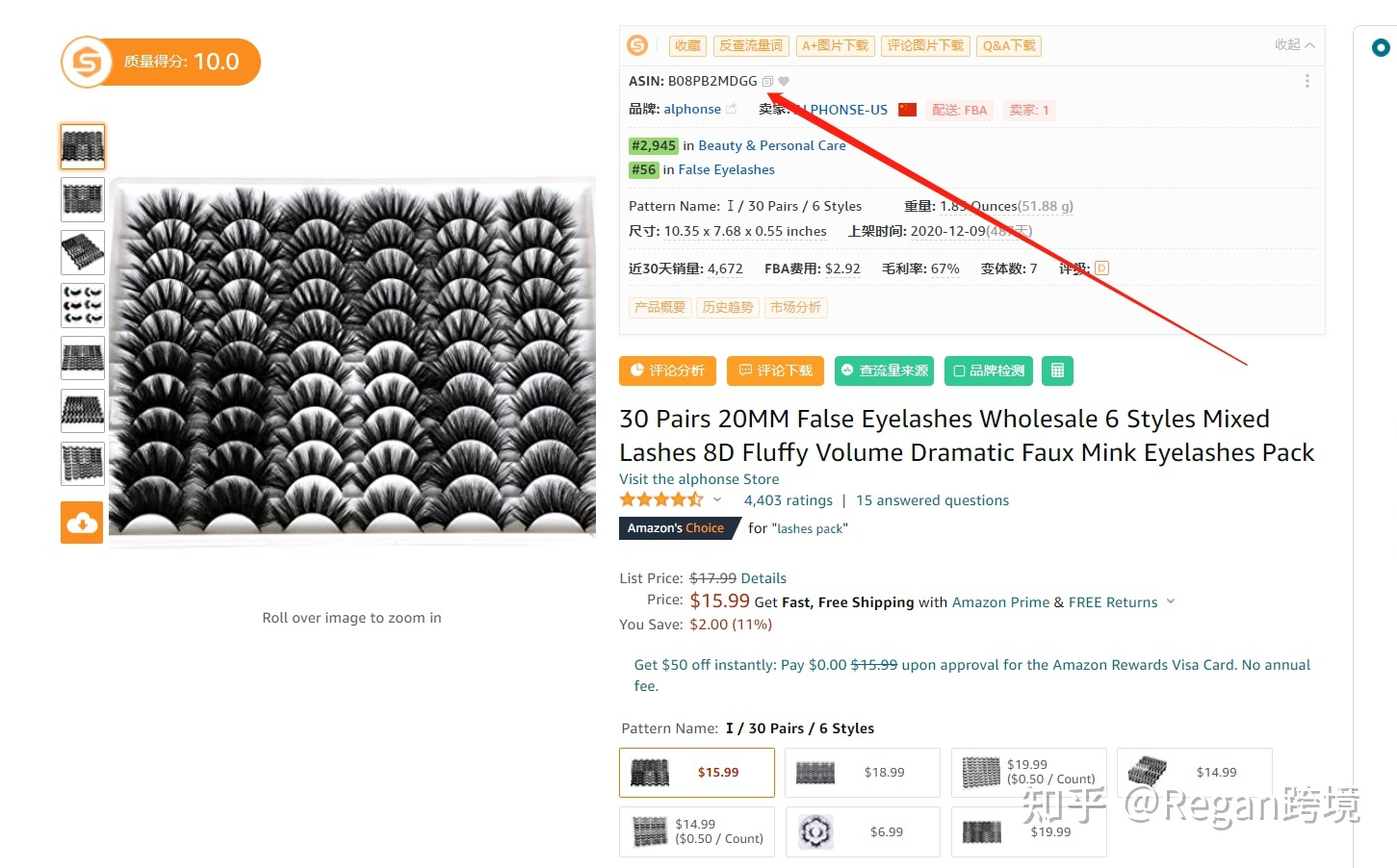Click the orange seller sprite logo icon

pos(637,45)
